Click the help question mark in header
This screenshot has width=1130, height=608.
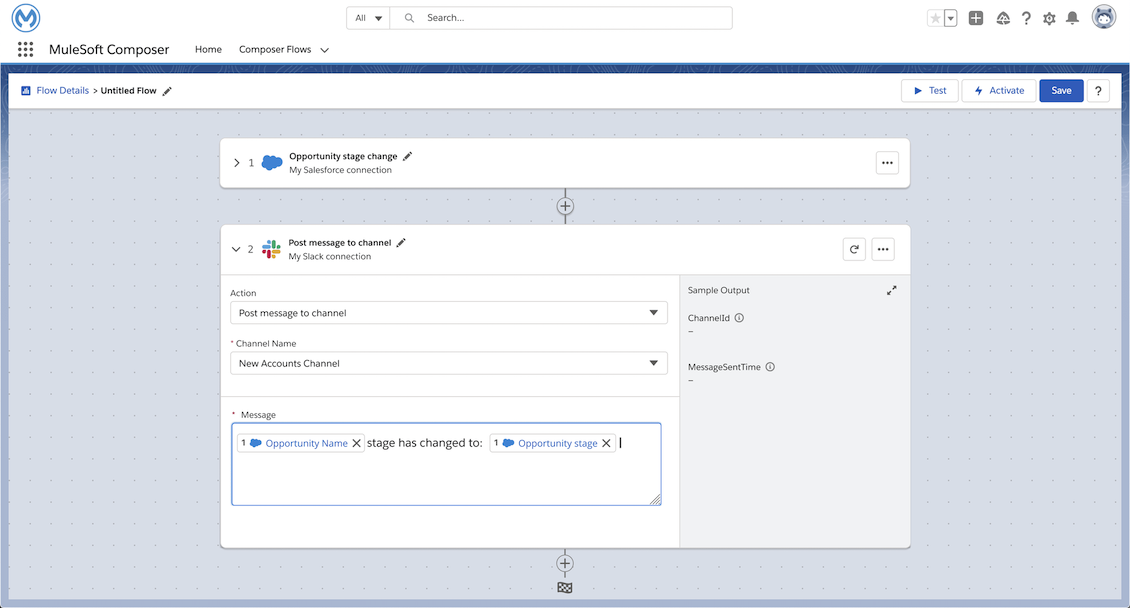click(1026, 18)
